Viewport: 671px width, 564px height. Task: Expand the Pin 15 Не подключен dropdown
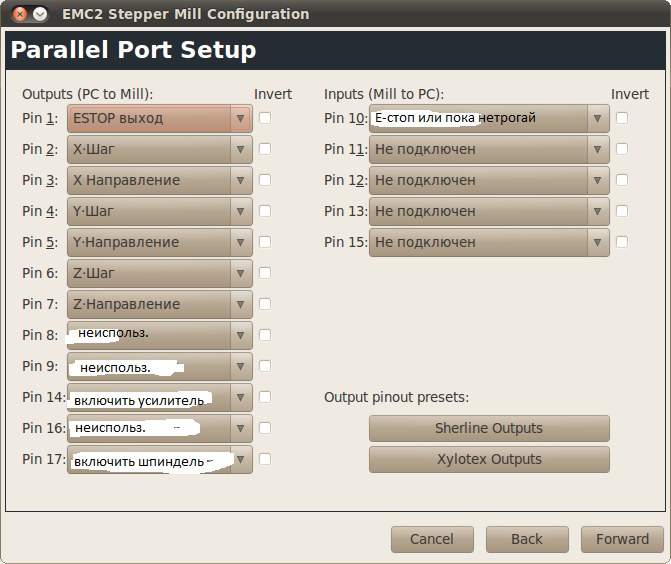(489, 242)
